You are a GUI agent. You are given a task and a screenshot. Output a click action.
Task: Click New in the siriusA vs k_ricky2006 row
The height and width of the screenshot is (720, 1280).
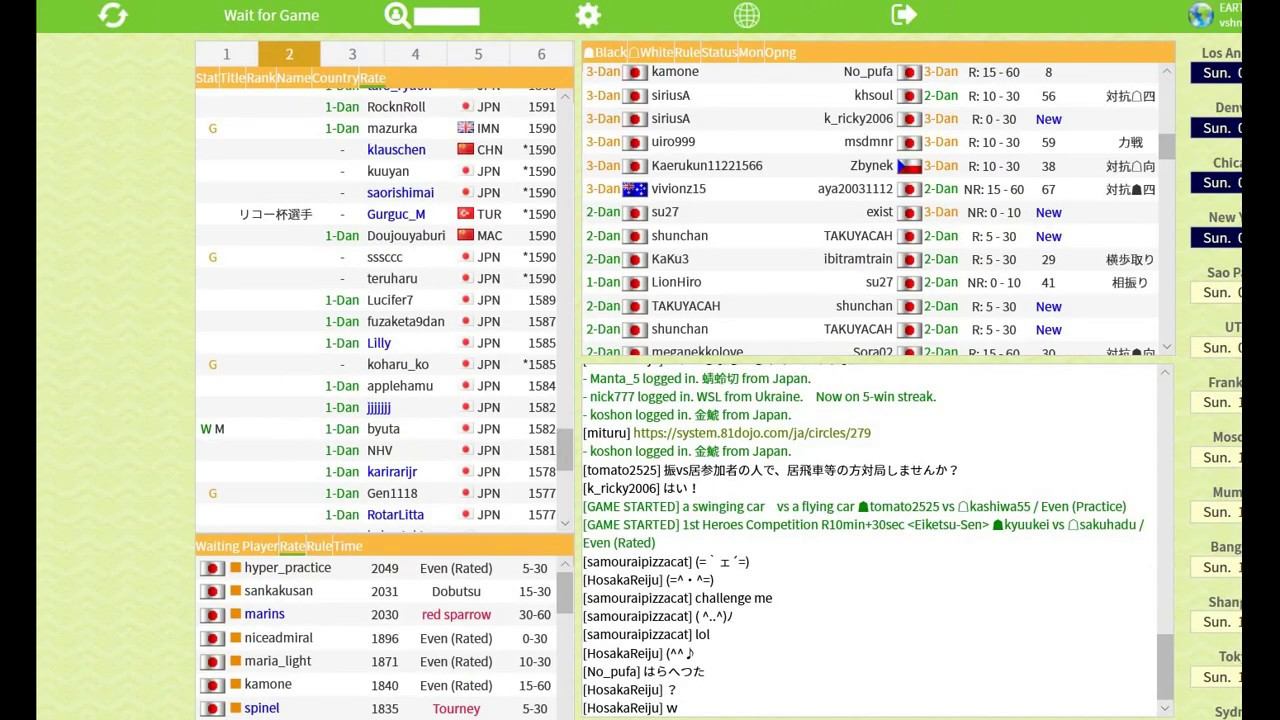click(1049, 119)
